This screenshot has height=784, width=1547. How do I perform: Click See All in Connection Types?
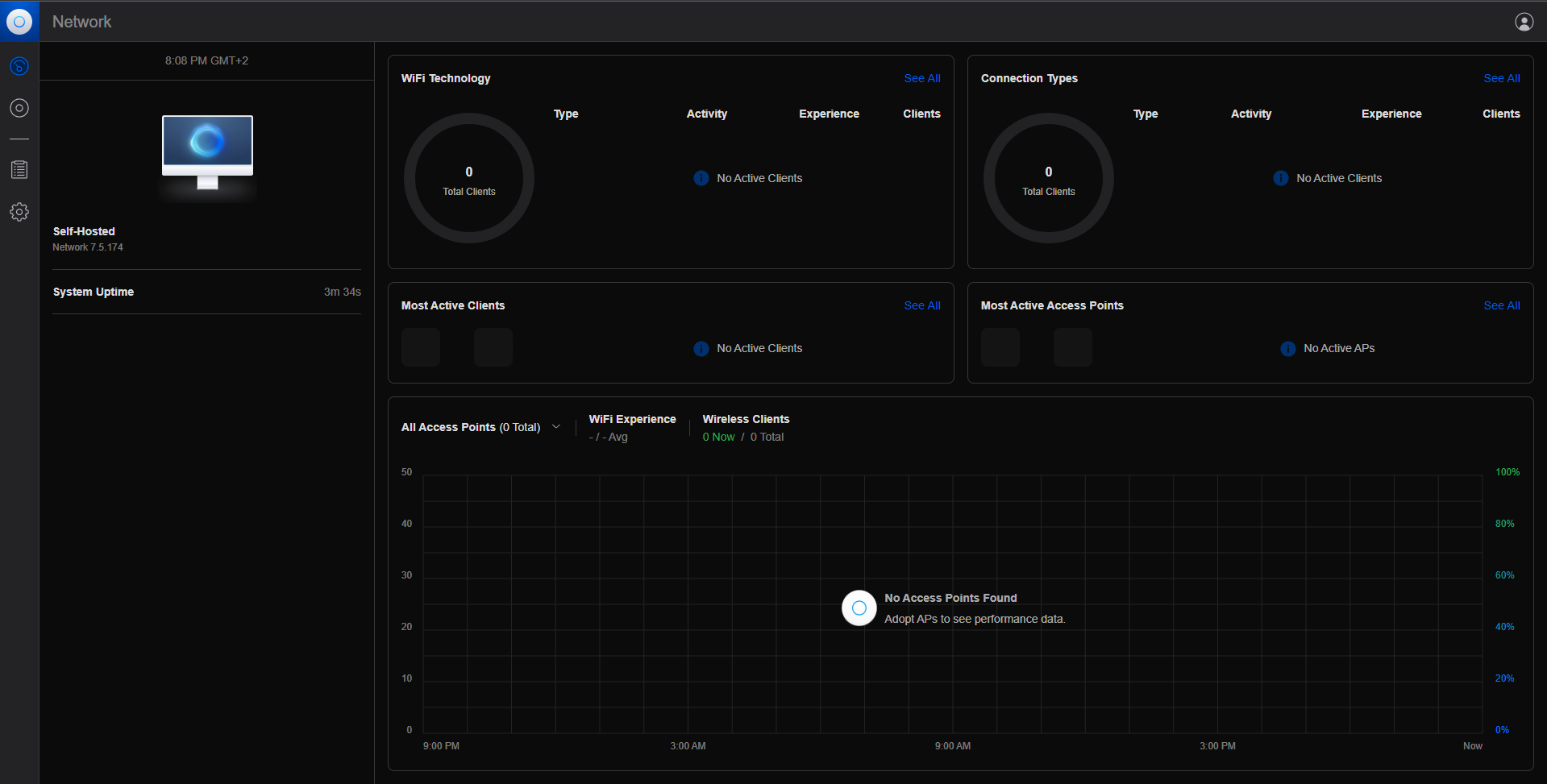coord(1501,78)
